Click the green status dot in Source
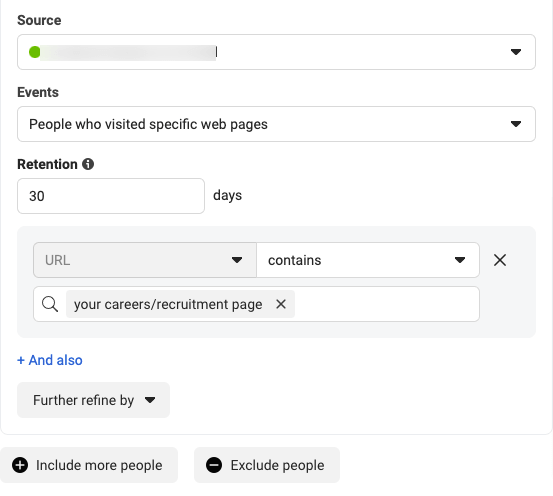 [35, 52]
